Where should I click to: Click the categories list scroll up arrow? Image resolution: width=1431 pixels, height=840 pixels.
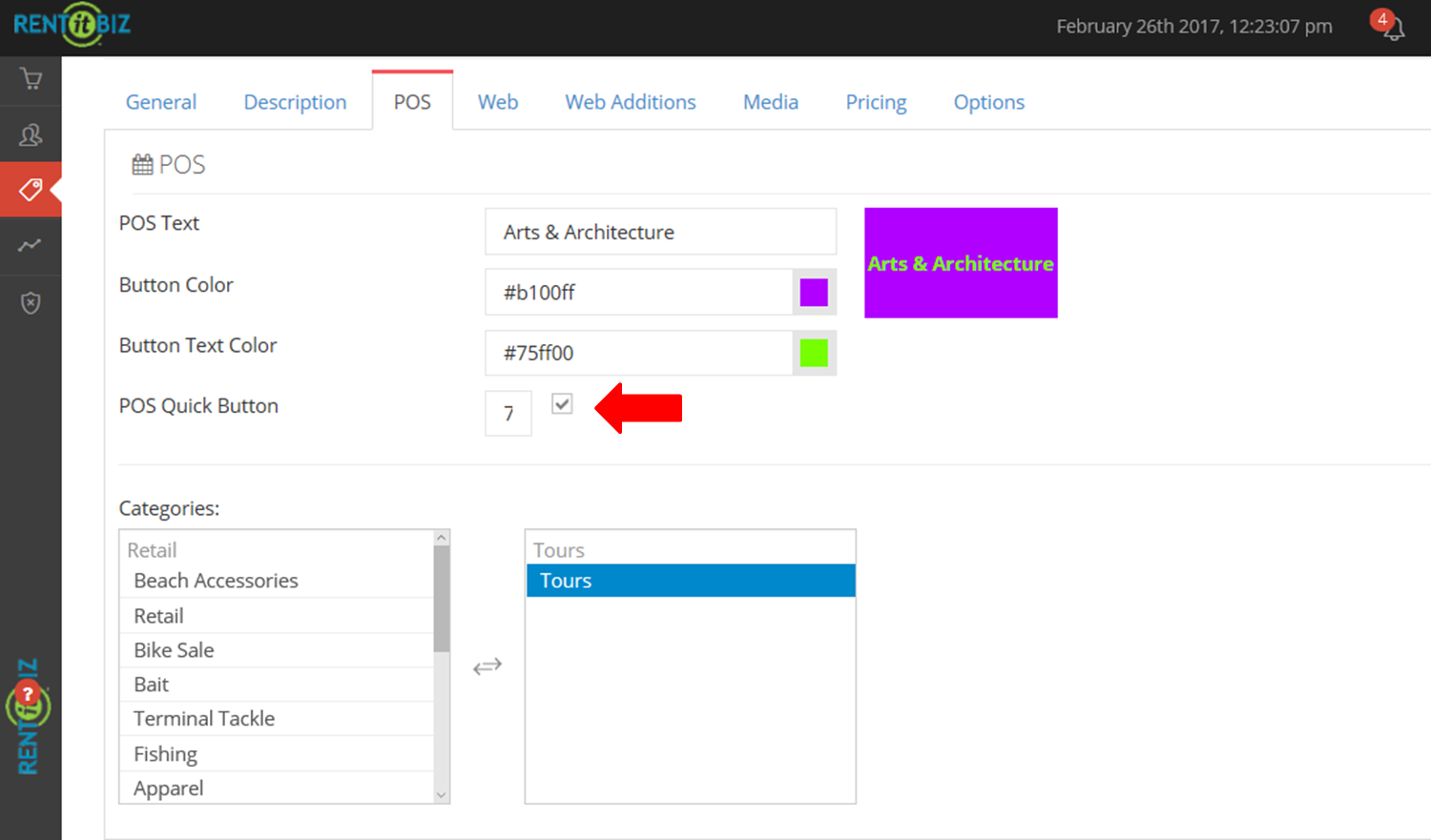click(441, 539)
